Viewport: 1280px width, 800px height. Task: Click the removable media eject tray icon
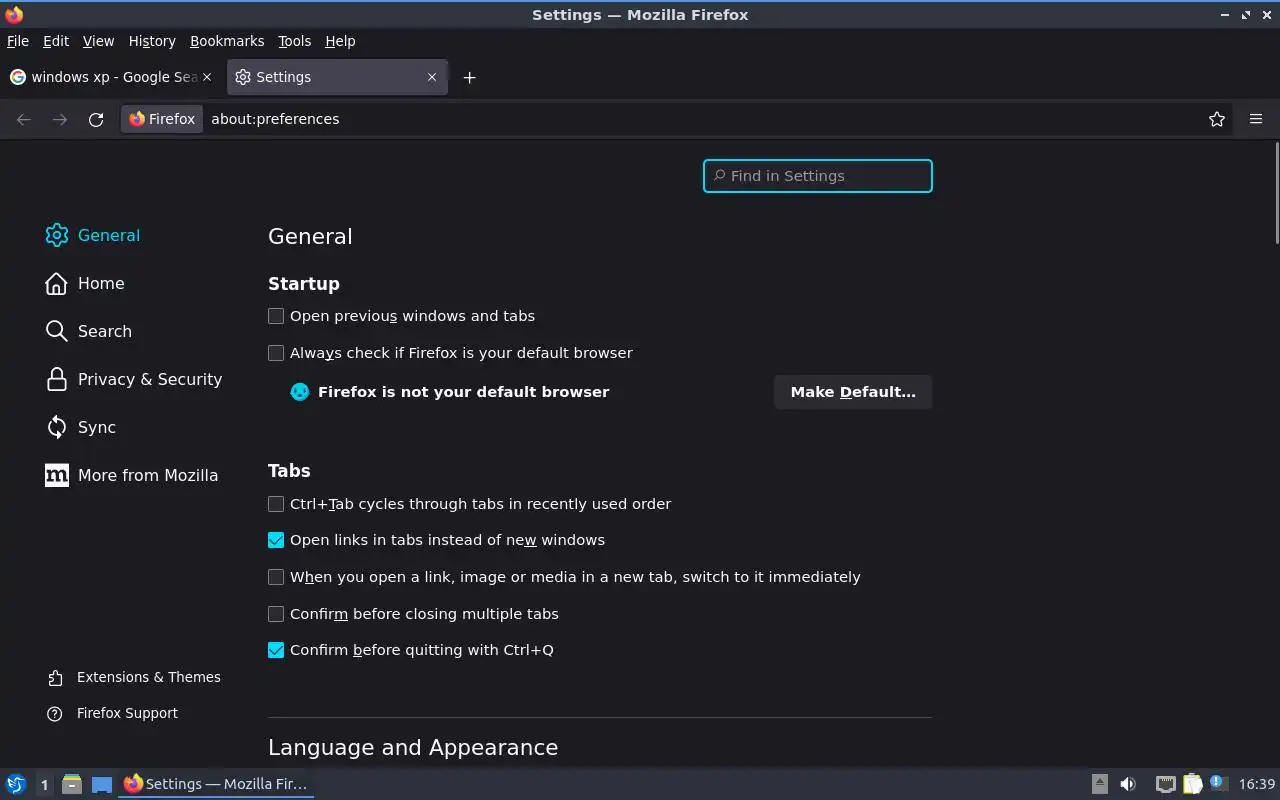tap(1099, 784)
